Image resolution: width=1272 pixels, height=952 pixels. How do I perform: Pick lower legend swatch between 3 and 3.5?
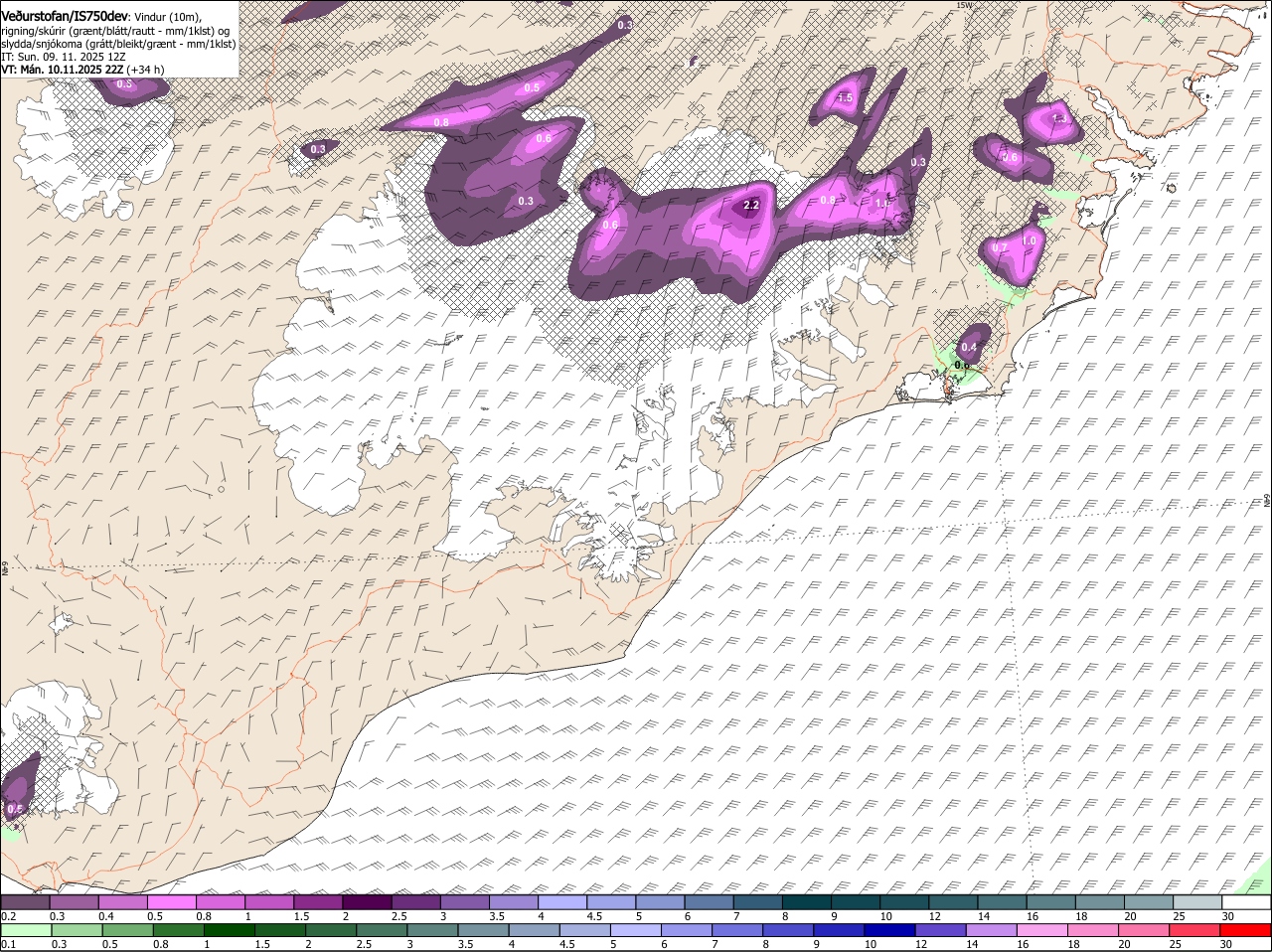click(x=432, y=930)
